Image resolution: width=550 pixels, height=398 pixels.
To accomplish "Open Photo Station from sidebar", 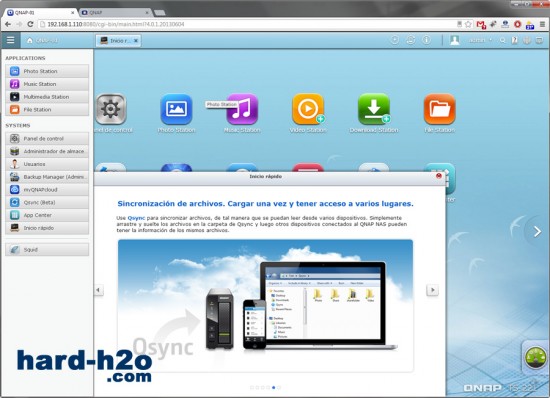I will click(47, 71).
